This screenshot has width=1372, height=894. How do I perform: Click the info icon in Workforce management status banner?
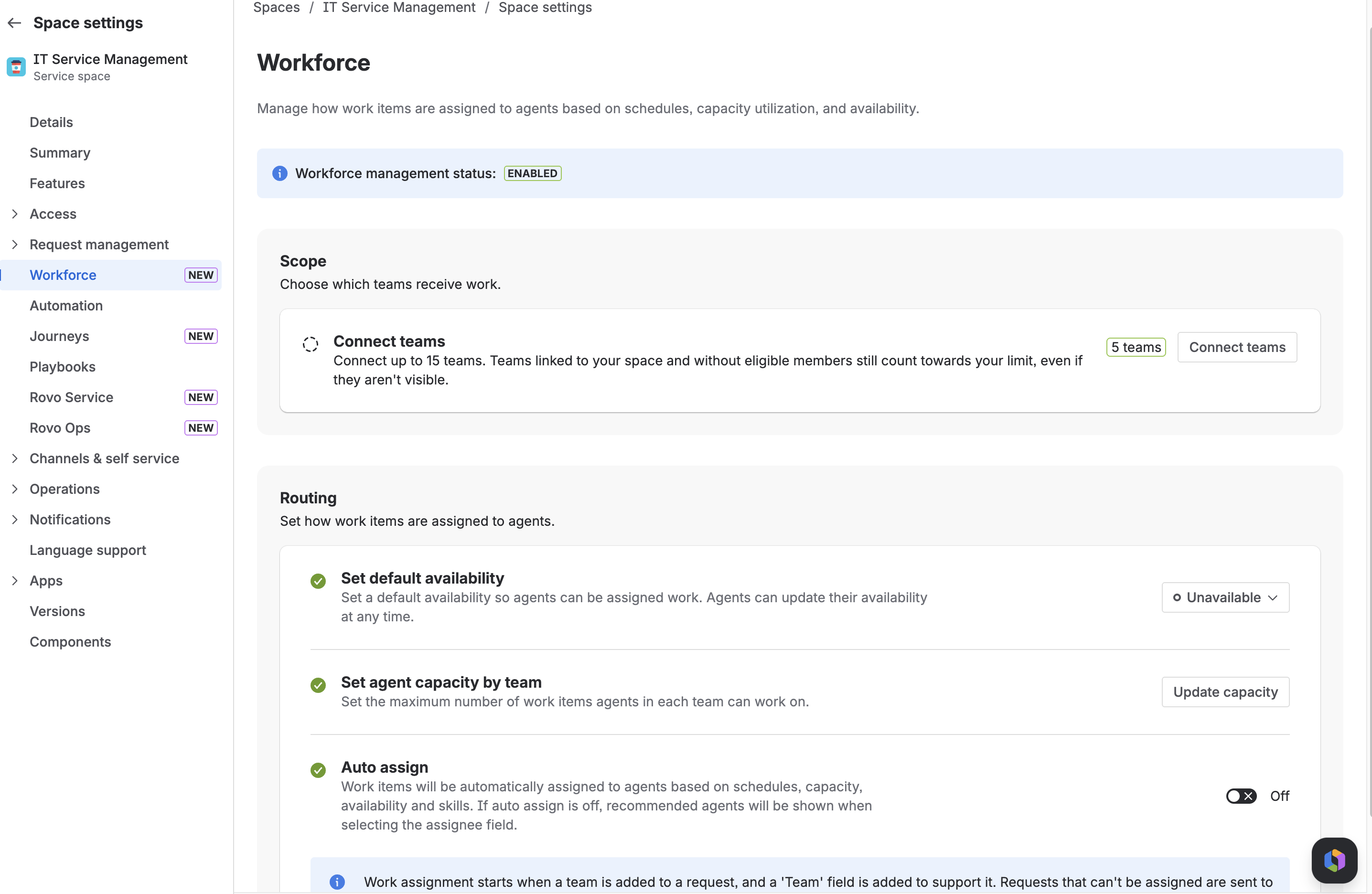pos(279,173)
